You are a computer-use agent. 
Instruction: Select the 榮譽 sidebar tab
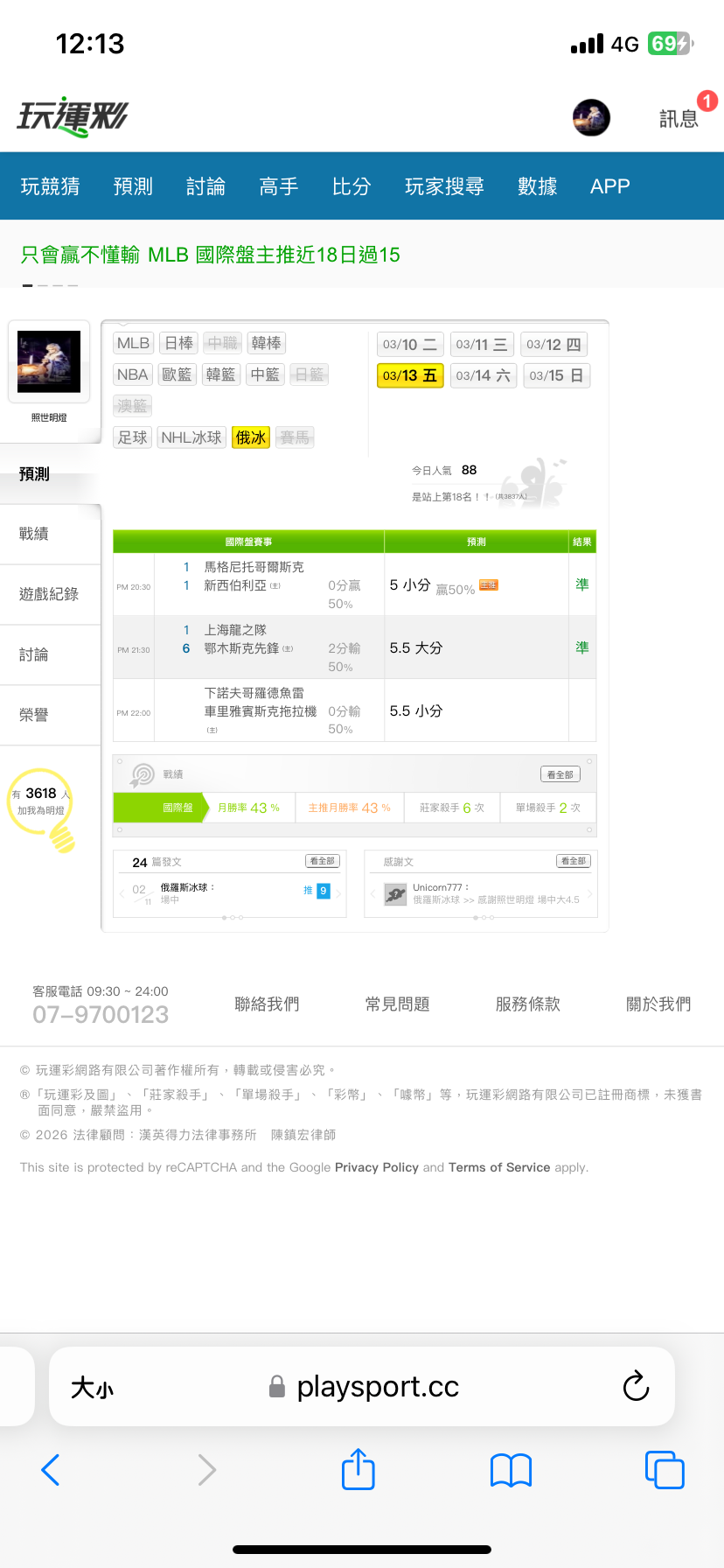(x=51, y=715)
